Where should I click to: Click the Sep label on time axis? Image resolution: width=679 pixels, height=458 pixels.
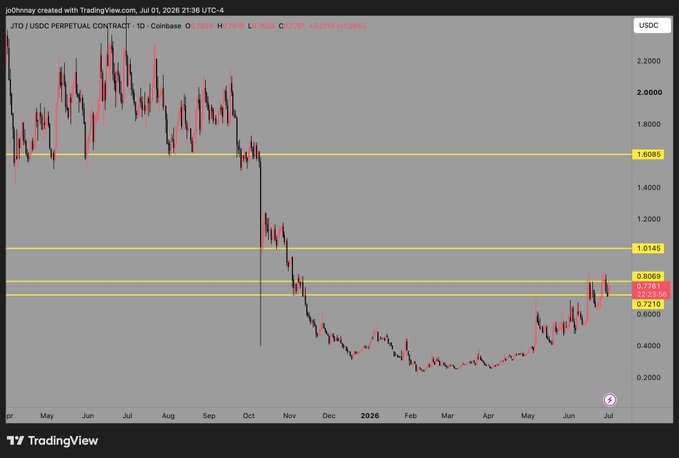(209, 416)
